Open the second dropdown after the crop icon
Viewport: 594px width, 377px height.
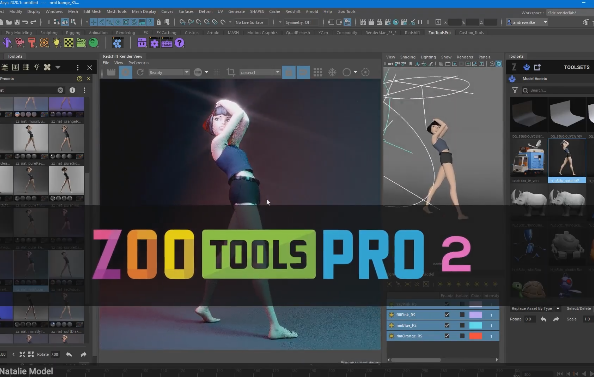pyautogui.click(x=260, y=72)
